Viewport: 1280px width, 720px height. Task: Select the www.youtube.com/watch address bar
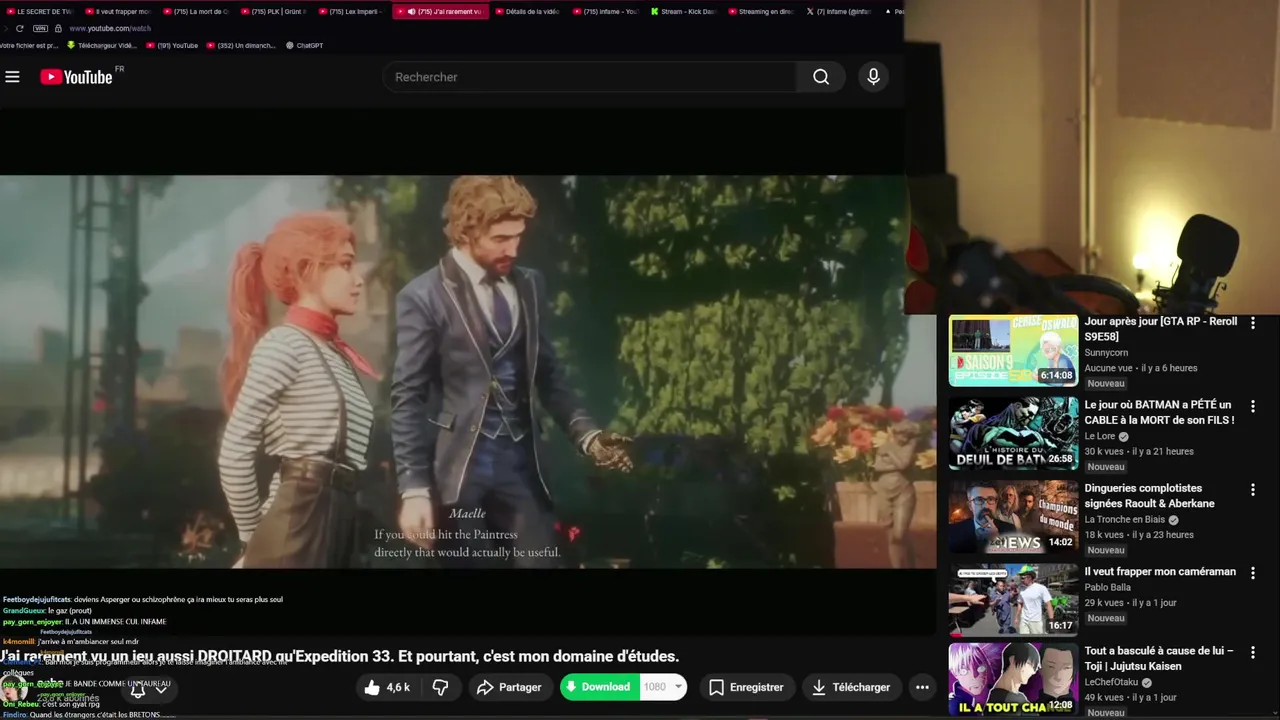(110, 28)
